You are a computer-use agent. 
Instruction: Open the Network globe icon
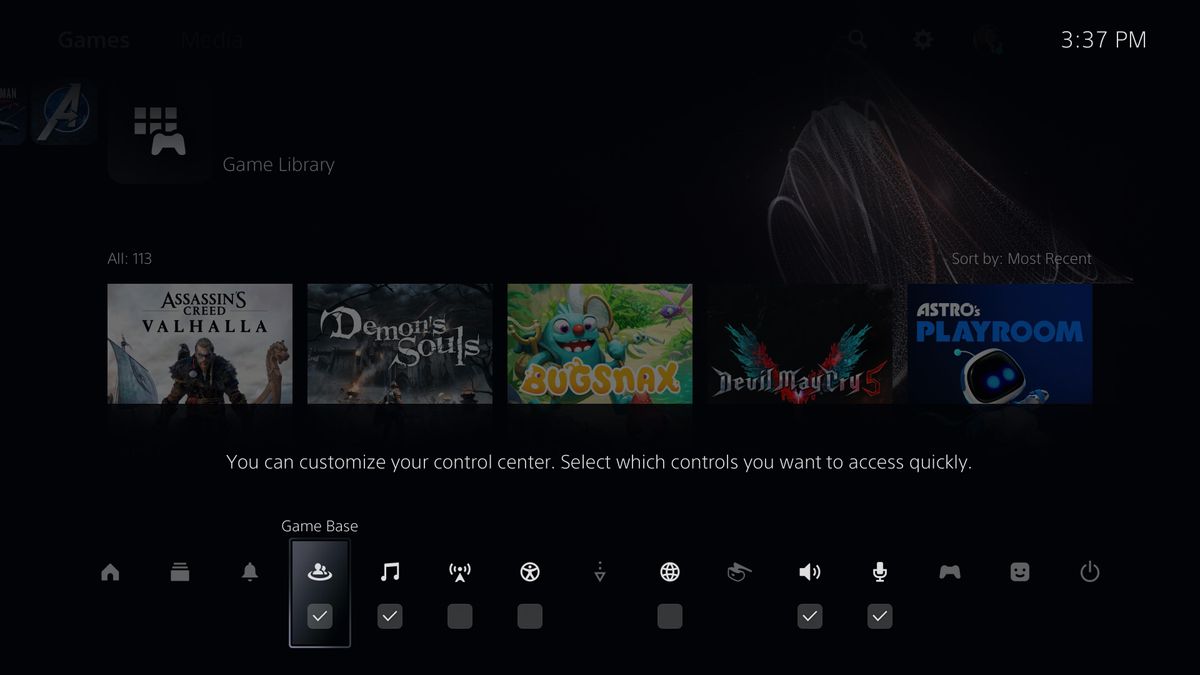[x=668, y=571]
